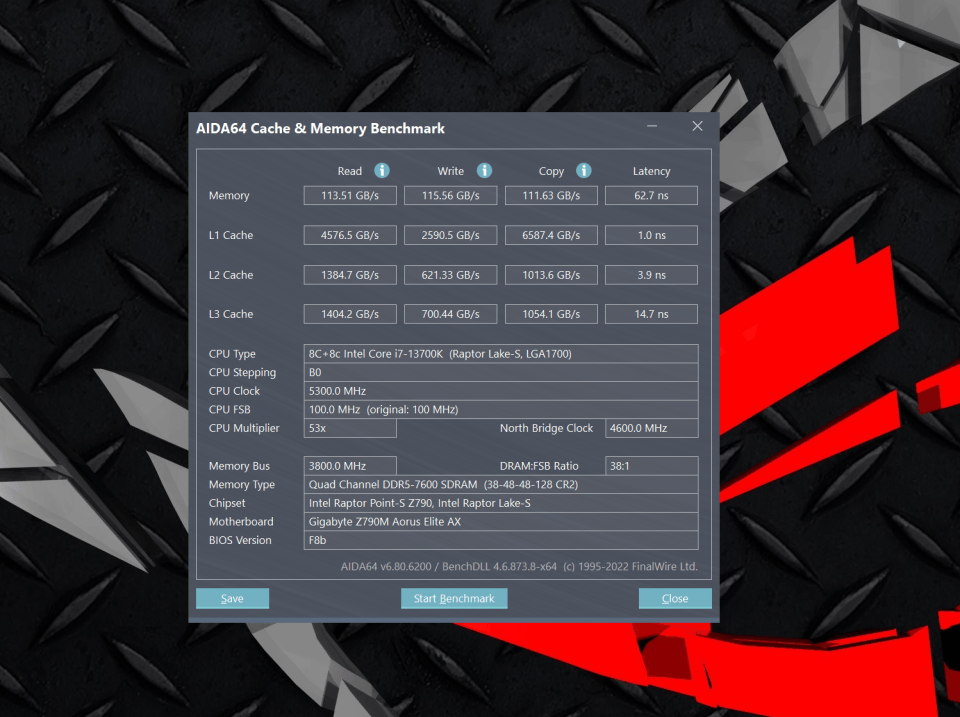Click the Copy column header
This screenshot has height=717, width=960.
click(551, 171)
